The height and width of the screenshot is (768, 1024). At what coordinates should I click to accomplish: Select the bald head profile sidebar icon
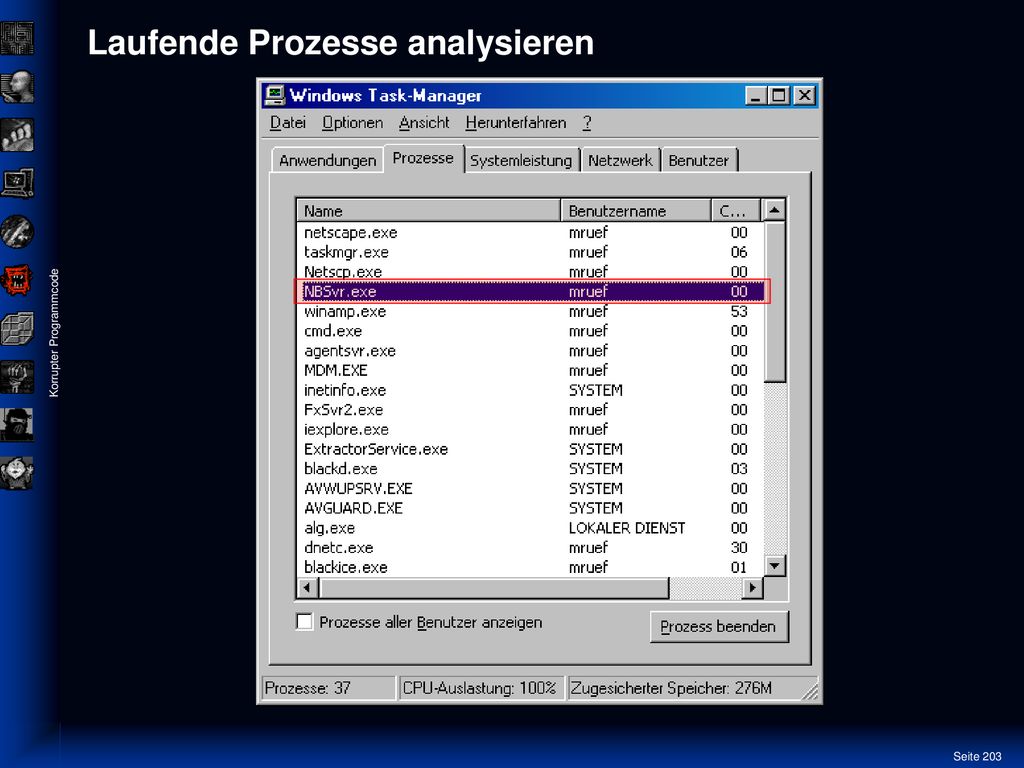point(17,87)
